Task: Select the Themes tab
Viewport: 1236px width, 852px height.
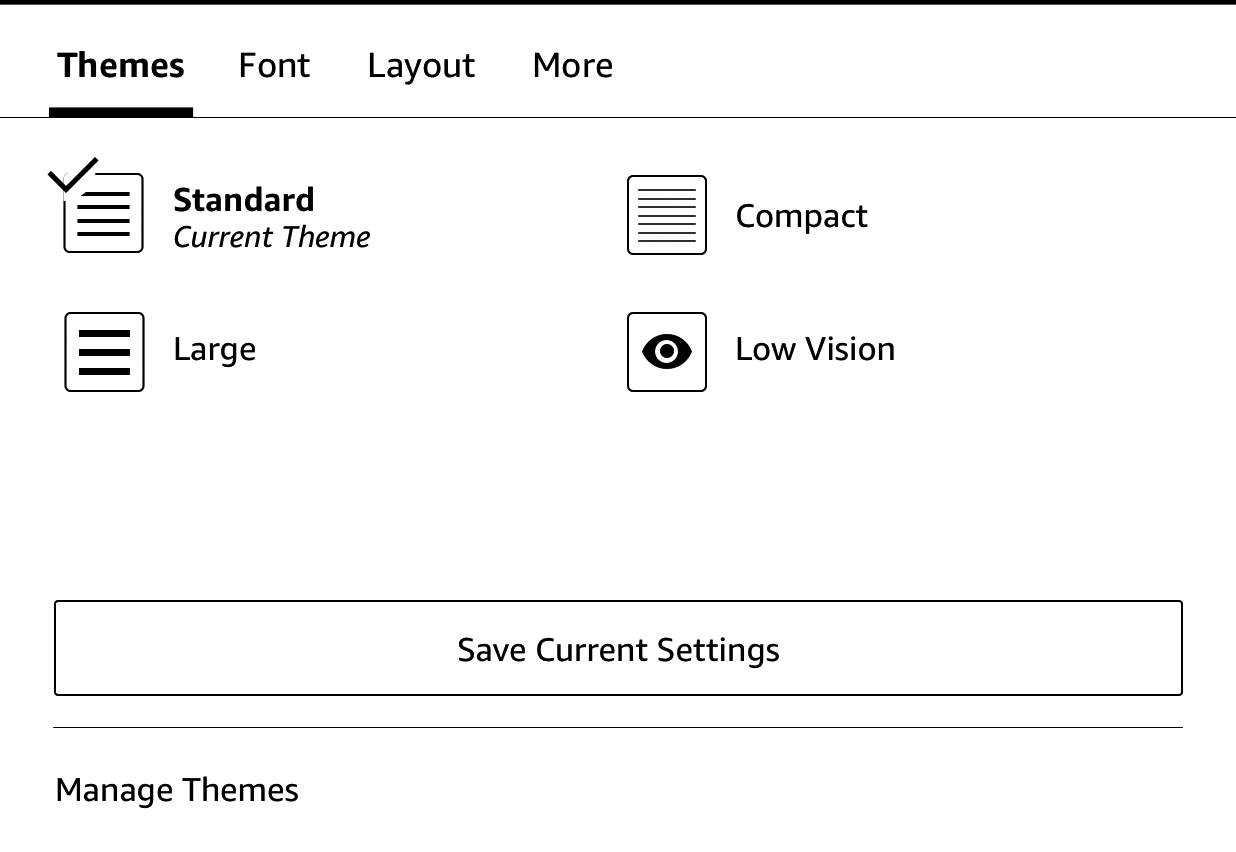Action: point(121,66)
